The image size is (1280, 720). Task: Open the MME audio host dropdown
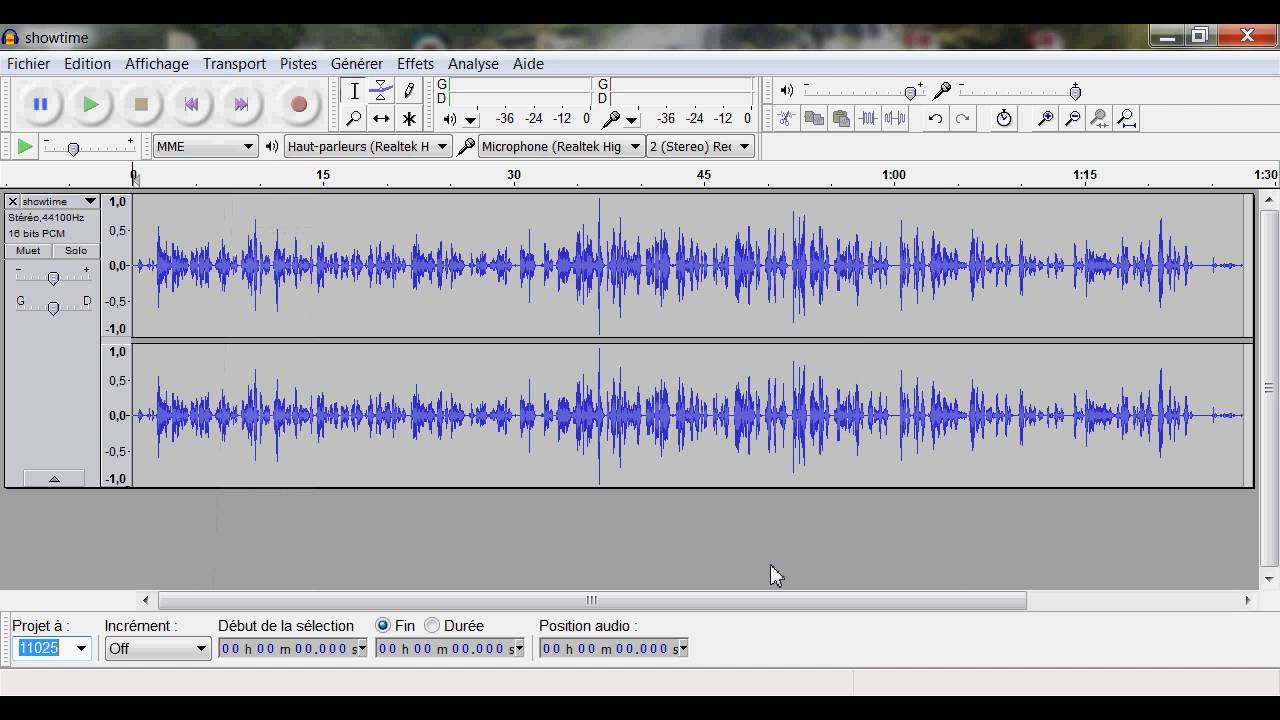[x=206, y=146]
